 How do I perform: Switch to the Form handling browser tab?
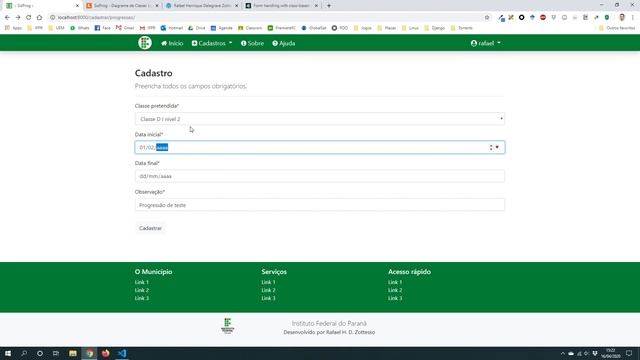[x=282, y=6]
